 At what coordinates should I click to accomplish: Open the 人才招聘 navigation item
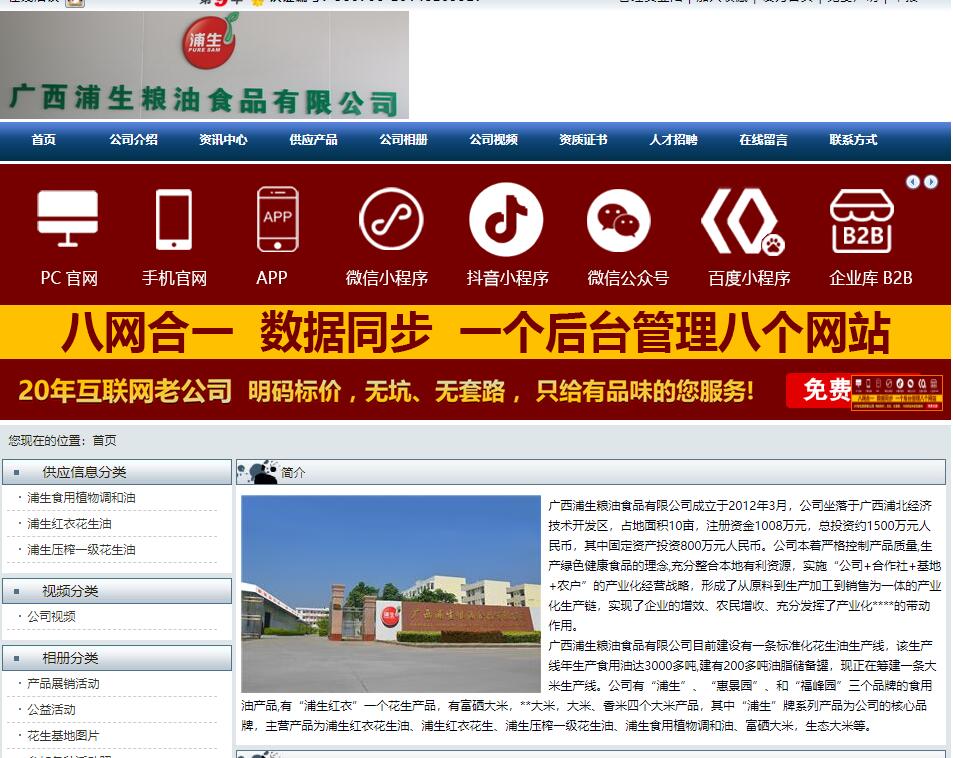(x=673, y=140)
